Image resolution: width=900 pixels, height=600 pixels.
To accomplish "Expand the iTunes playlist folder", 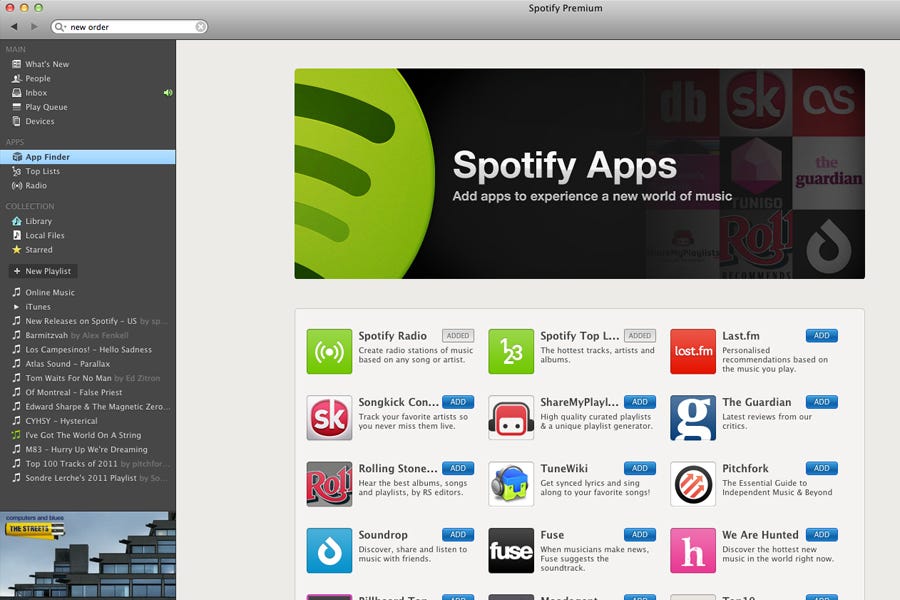I will coord(16,307).
